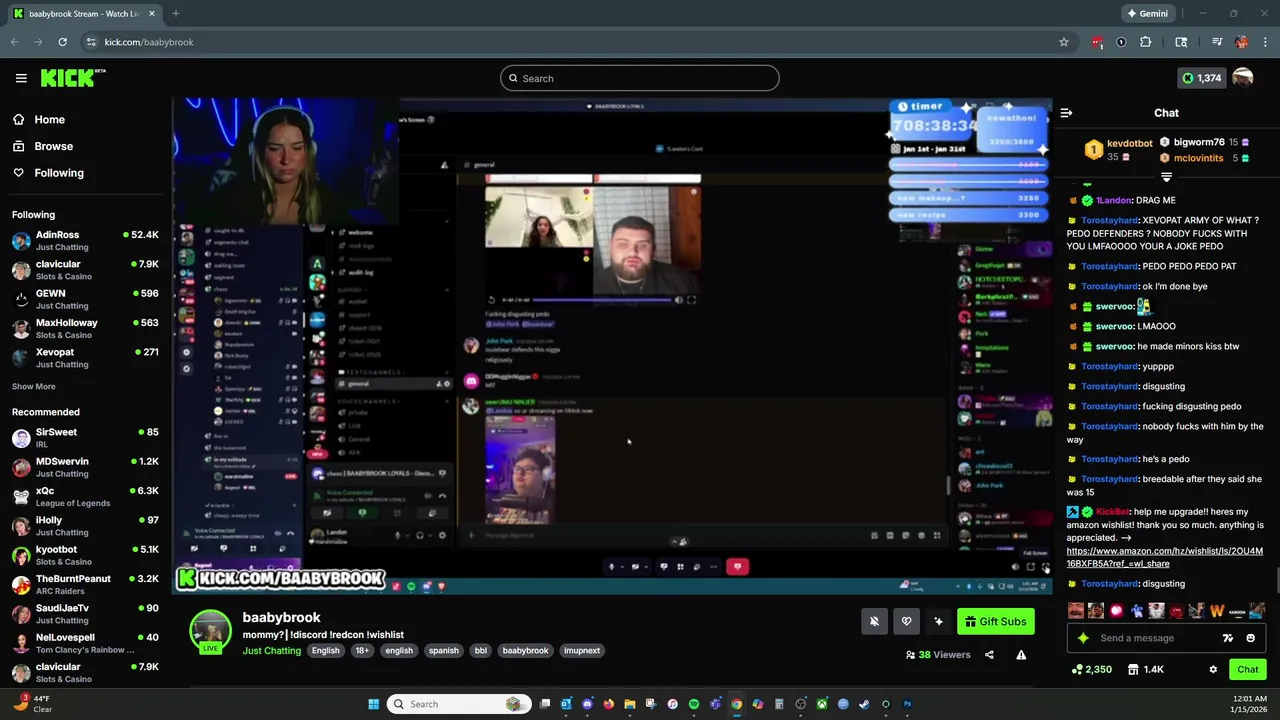Pick the orange W quick emote
Screen dimensions: 1280x720
coord(1217,611)
